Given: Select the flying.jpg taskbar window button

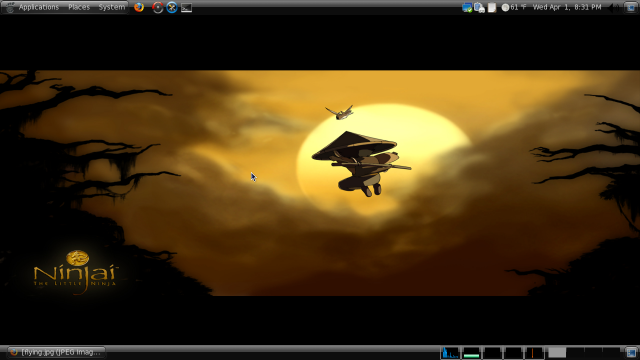Looking at the screenshot, I should [x=57, y=352].
